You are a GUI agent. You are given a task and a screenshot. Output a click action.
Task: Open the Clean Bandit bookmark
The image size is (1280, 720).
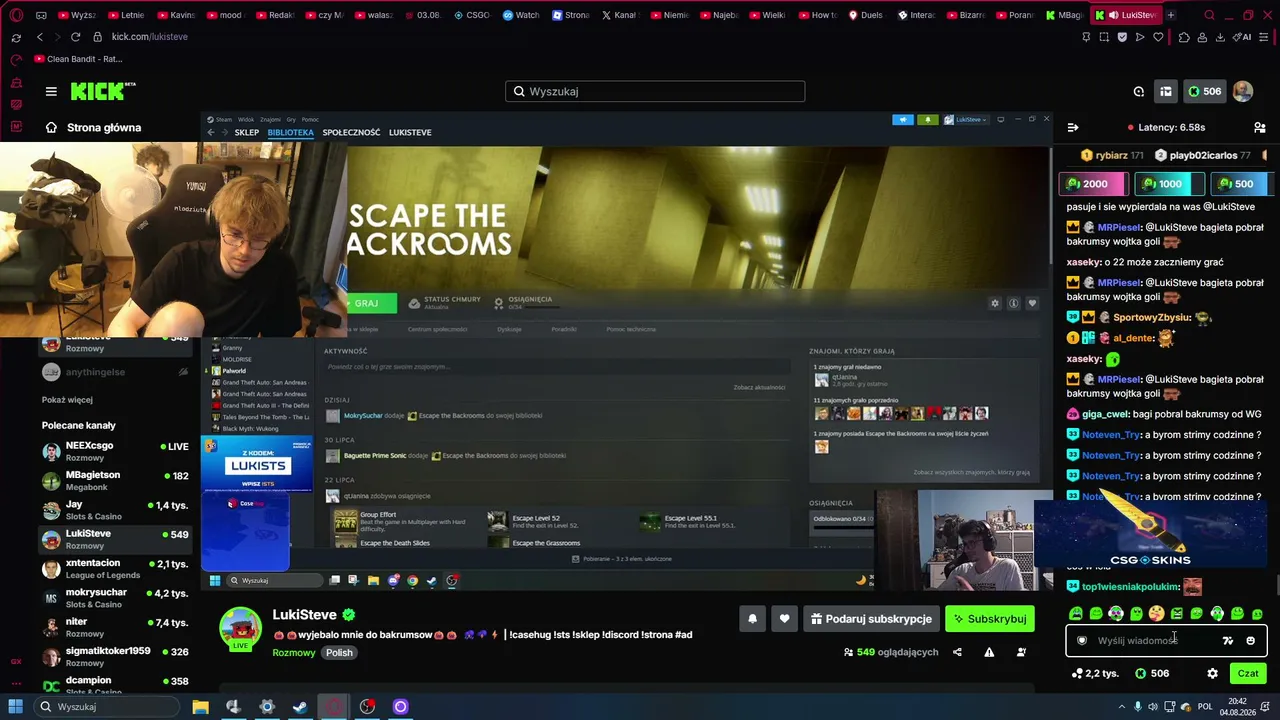[x=78, y=59]
